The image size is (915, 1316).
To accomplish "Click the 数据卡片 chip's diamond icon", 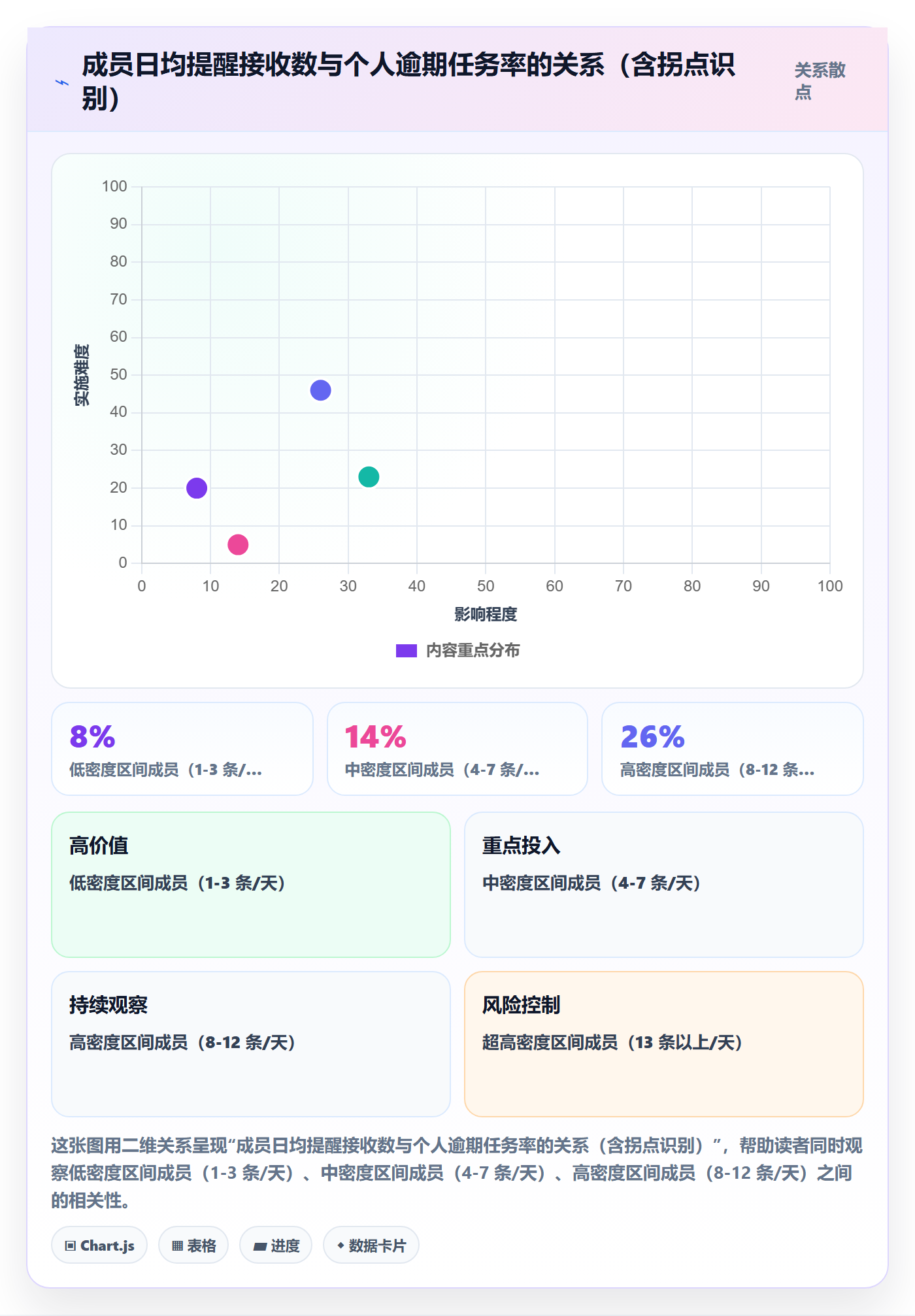I will click(341, 1245).
